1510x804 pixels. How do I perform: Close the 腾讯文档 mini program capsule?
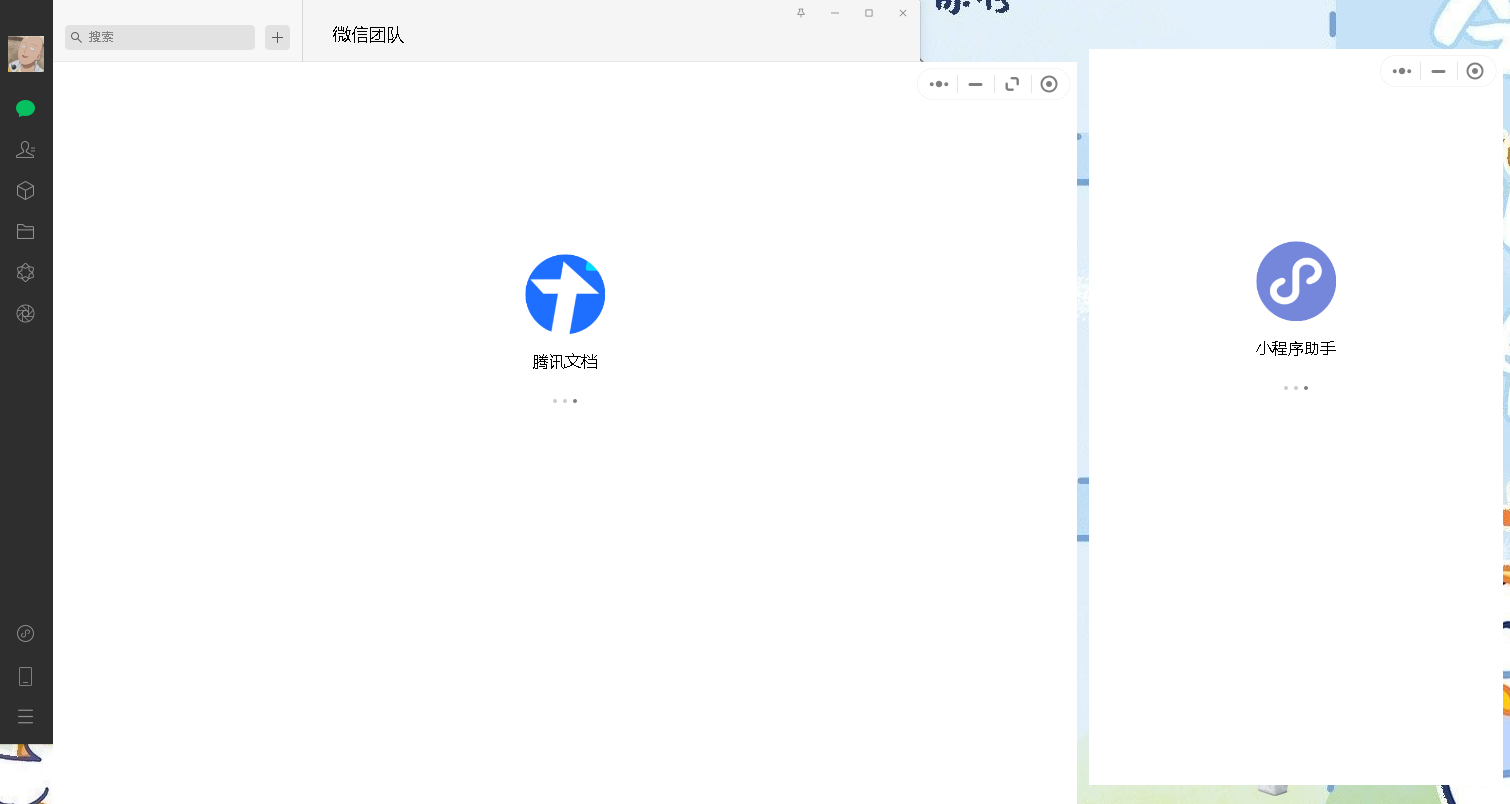(x=1049, y=85)
